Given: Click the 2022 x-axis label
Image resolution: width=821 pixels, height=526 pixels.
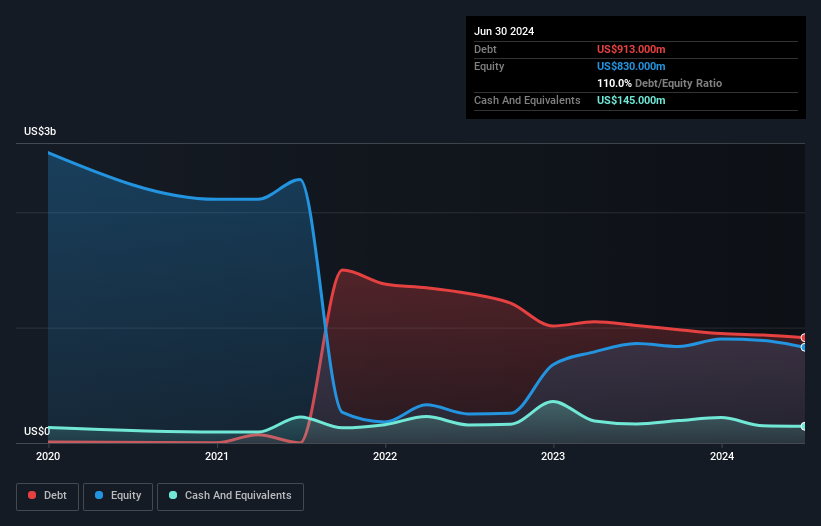Looking at the screenshot, I should click(x=385, y=456).
